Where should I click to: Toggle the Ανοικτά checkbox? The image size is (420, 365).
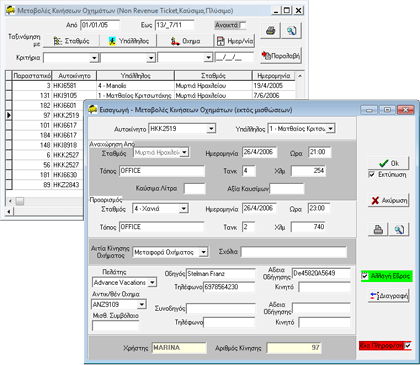(243, 25)
